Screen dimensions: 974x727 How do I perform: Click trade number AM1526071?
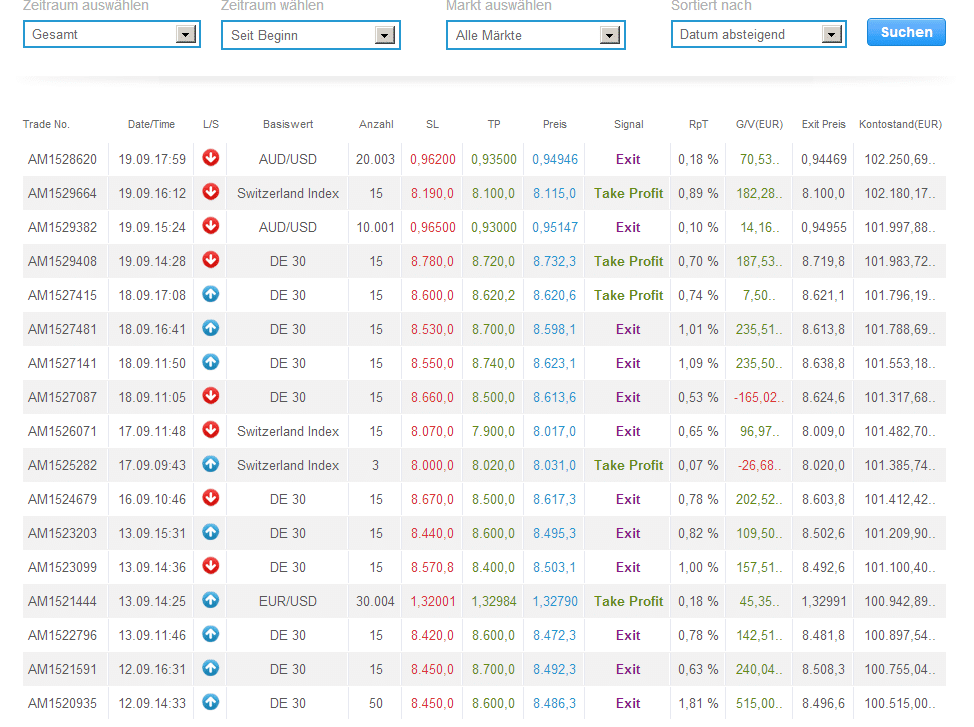coord(62,431)
